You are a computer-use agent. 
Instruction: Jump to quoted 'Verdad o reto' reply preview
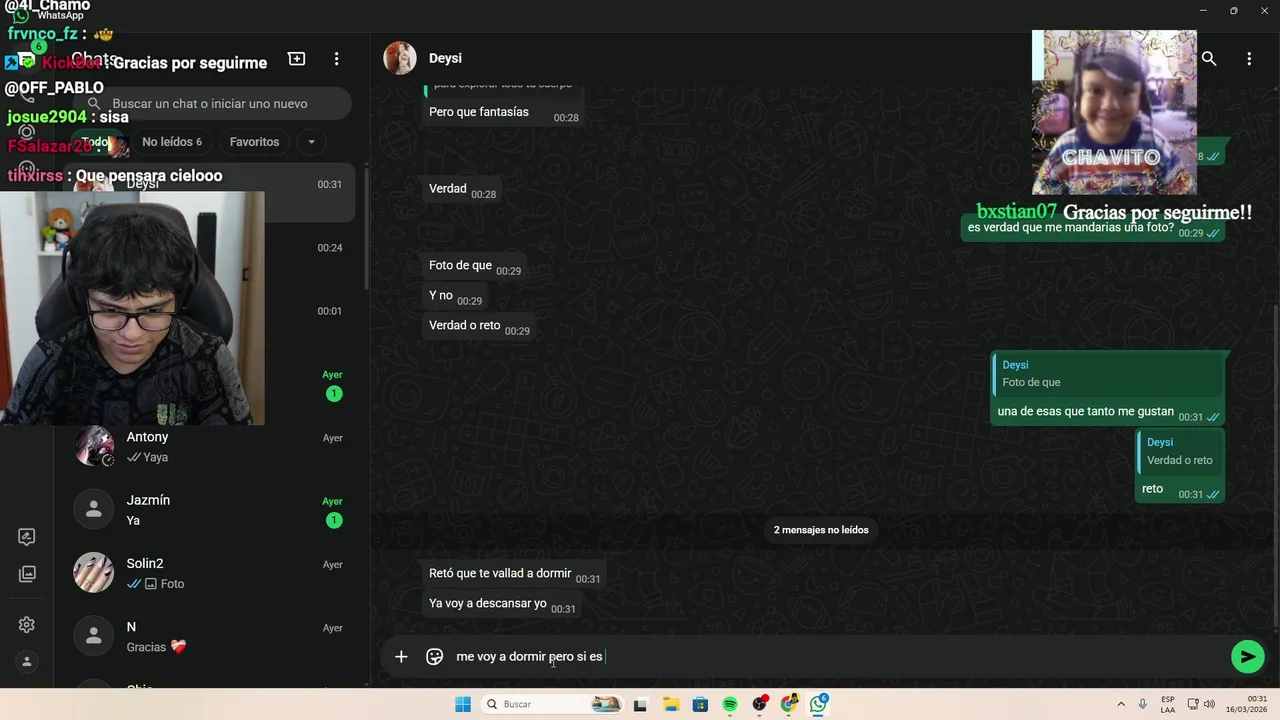(1180, 451)
